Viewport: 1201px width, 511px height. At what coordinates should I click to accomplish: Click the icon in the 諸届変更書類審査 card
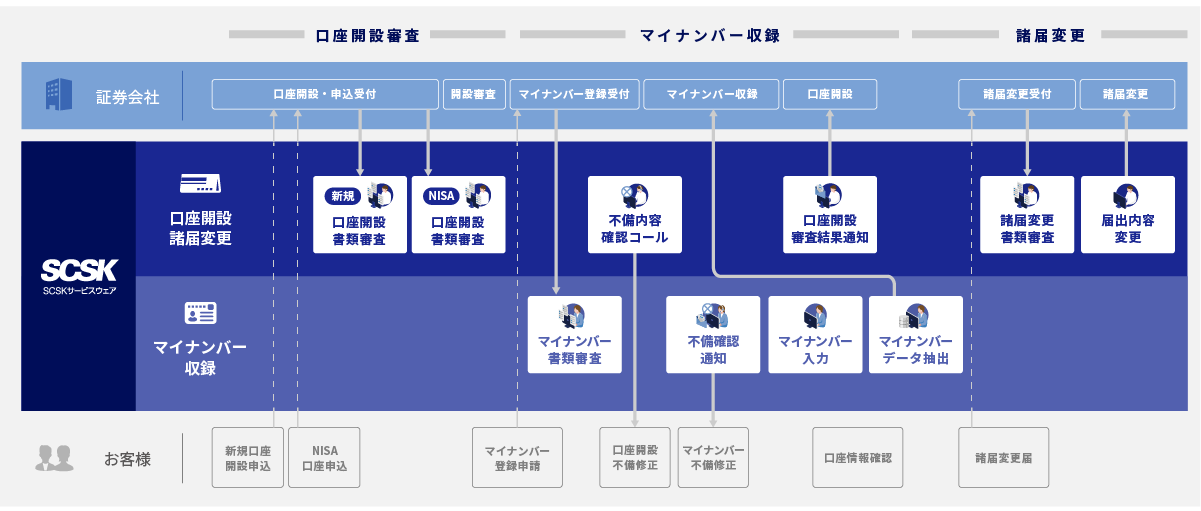(1026, 195)
